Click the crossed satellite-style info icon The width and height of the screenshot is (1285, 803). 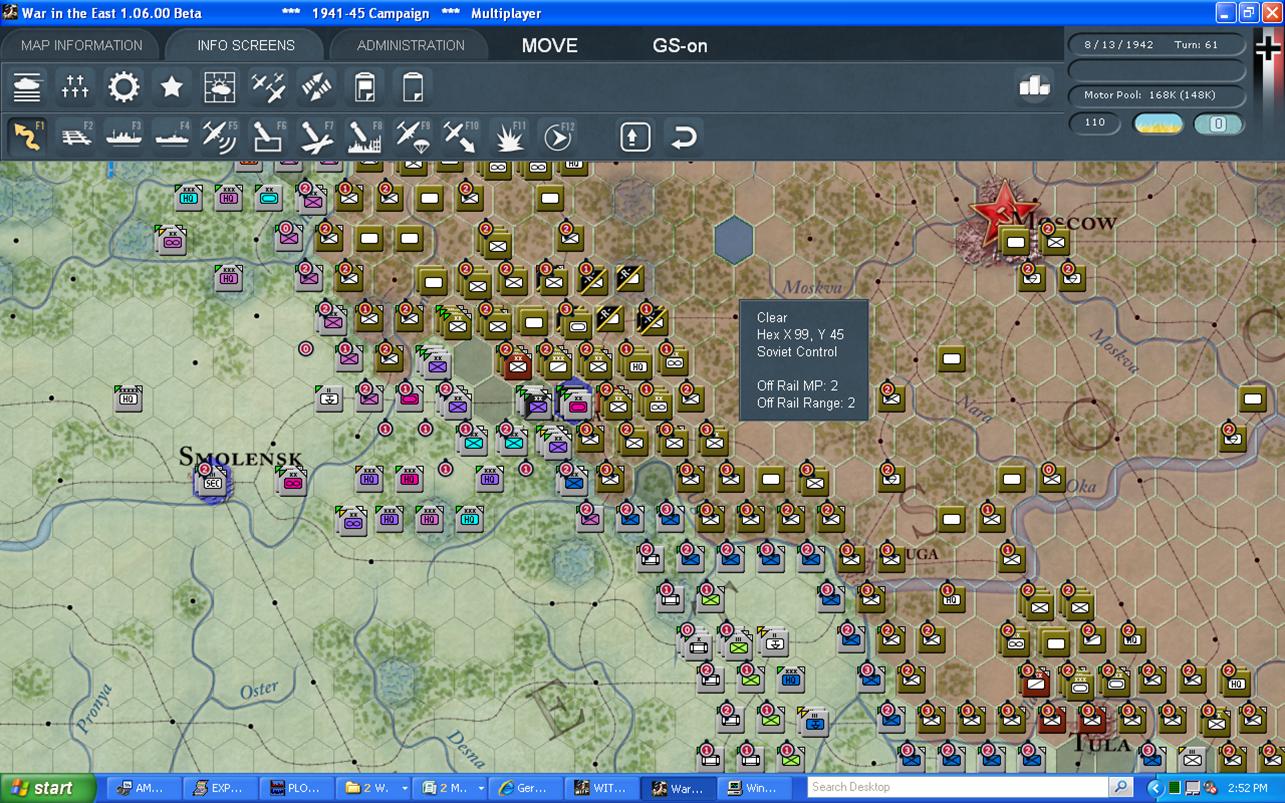316,87
